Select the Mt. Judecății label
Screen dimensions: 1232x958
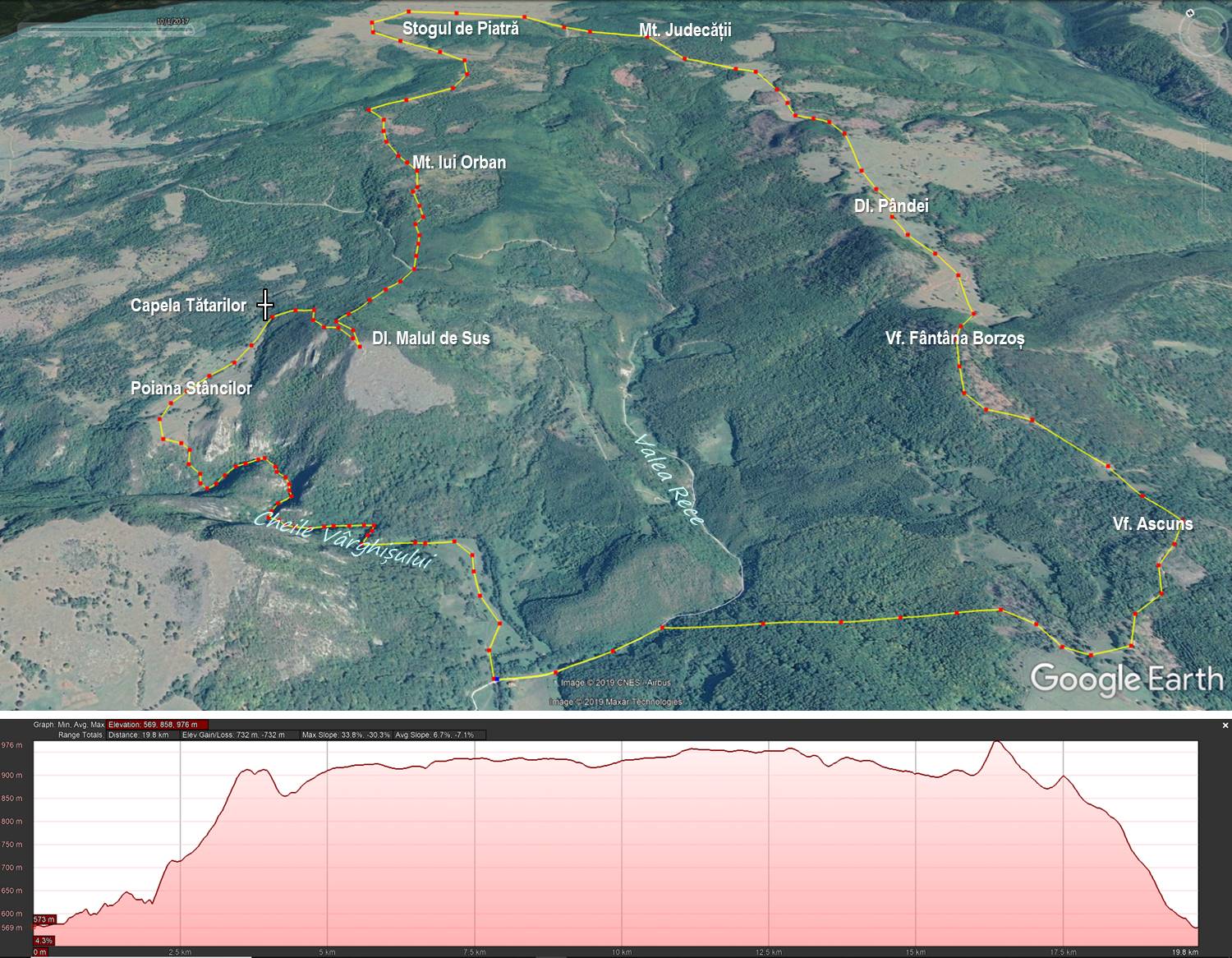tap(685, 30)
